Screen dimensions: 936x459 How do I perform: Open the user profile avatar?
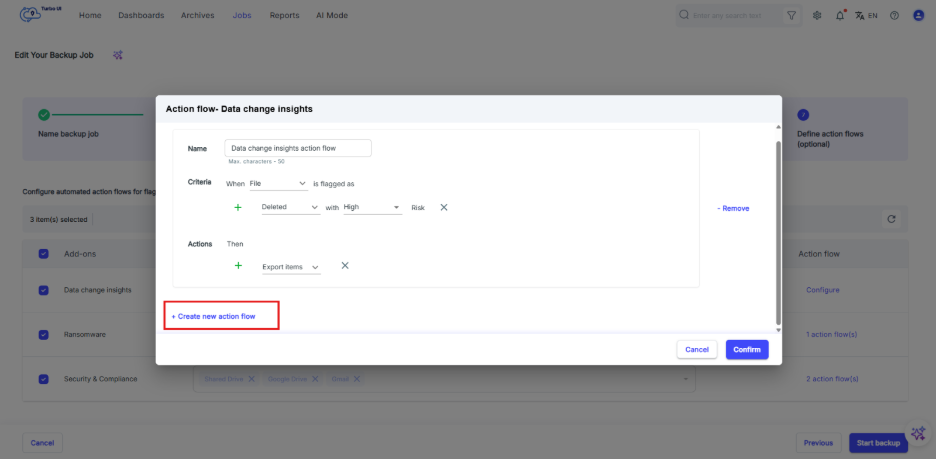pyautogui.click(x=918, y=16)
